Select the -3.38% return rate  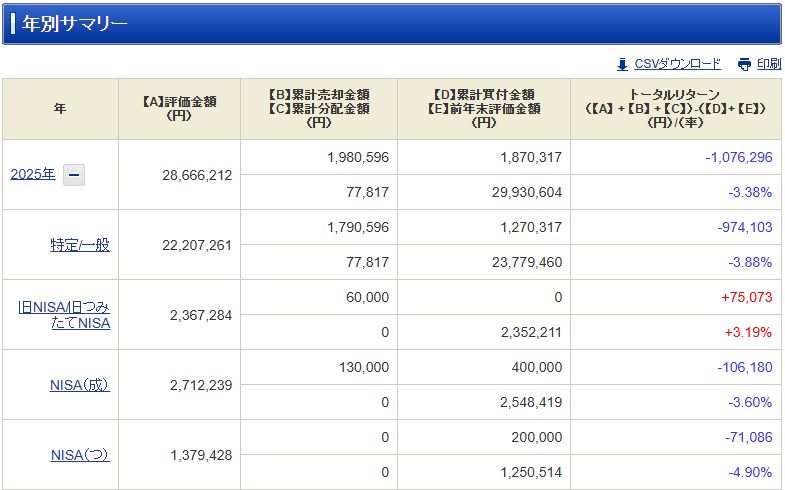(750, 192)
